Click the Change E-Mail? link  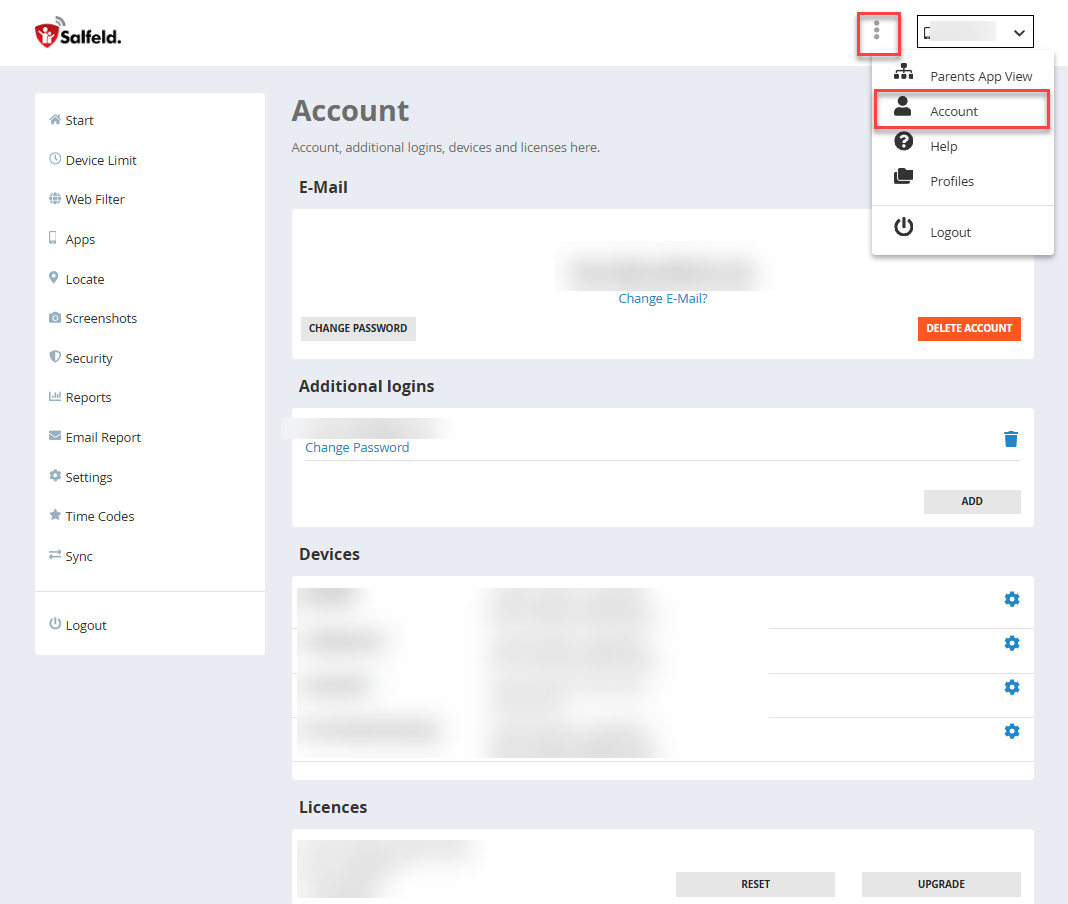[x=662, y=298]
